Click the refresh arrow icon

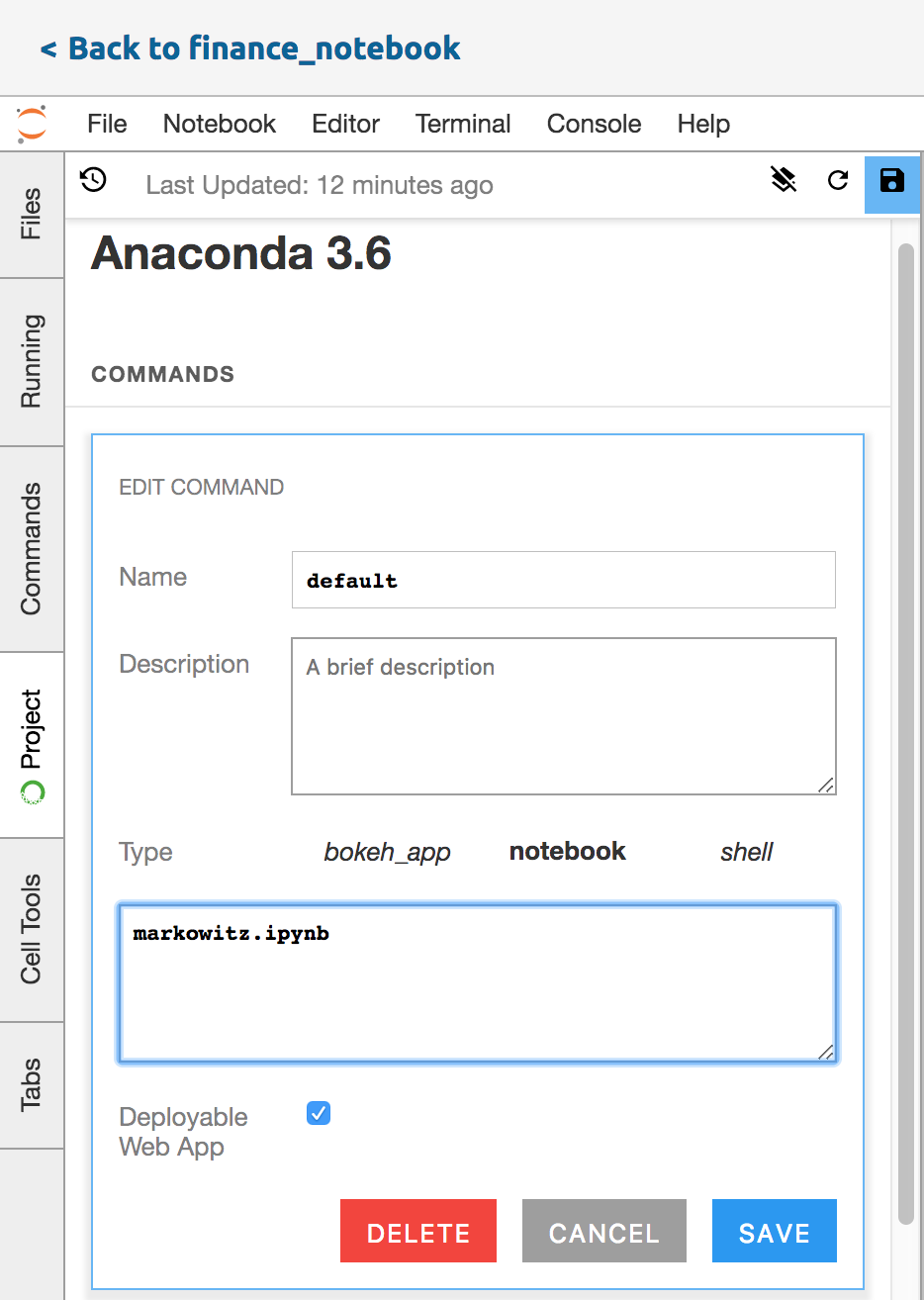pyautogui.click(x=838, y=180)
